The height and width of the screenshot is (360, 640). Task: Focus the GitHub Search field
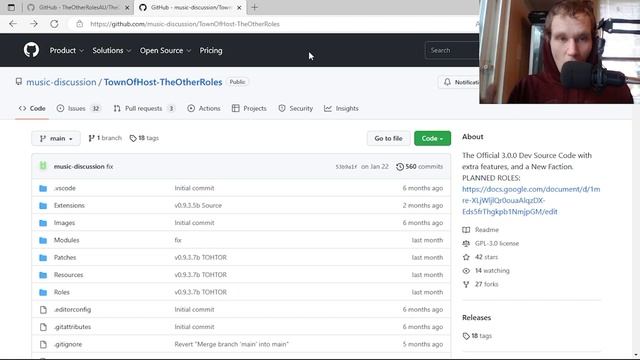pos(452,51)
